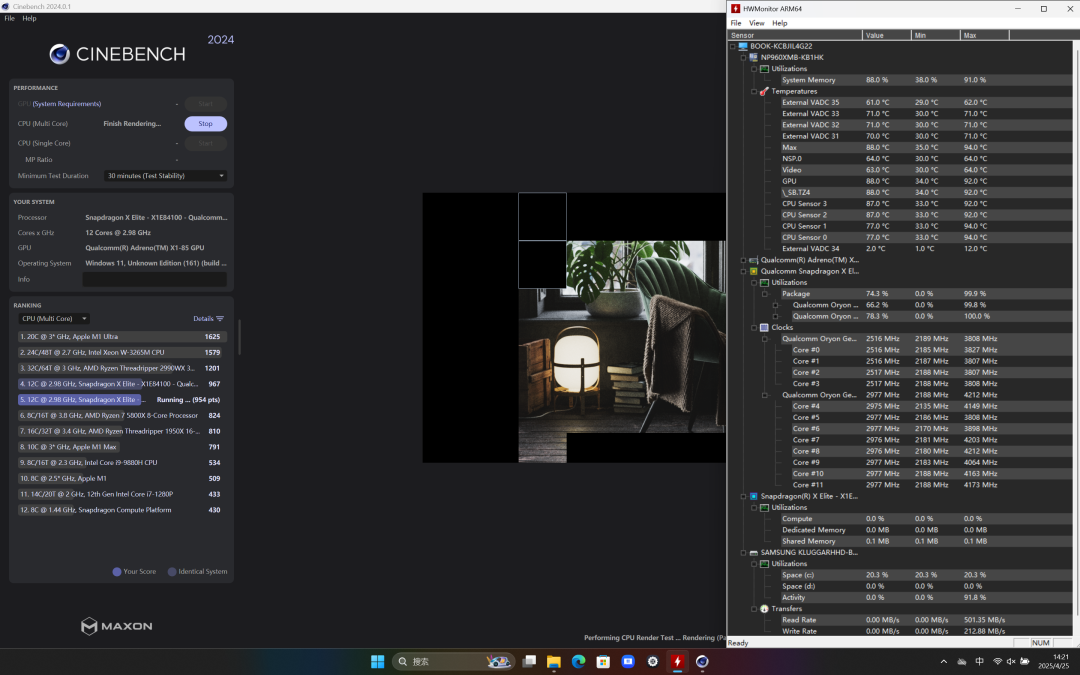Click the Details link in Ranking panel

(x=203, y=319)
